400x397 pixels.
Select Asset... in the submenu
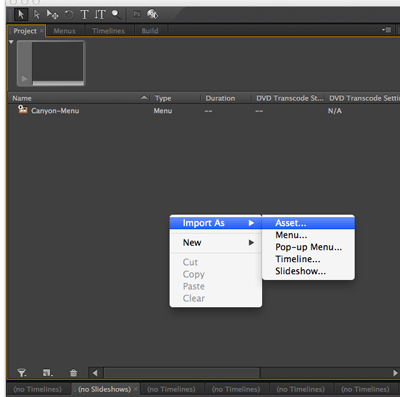(x=308, y=223)
